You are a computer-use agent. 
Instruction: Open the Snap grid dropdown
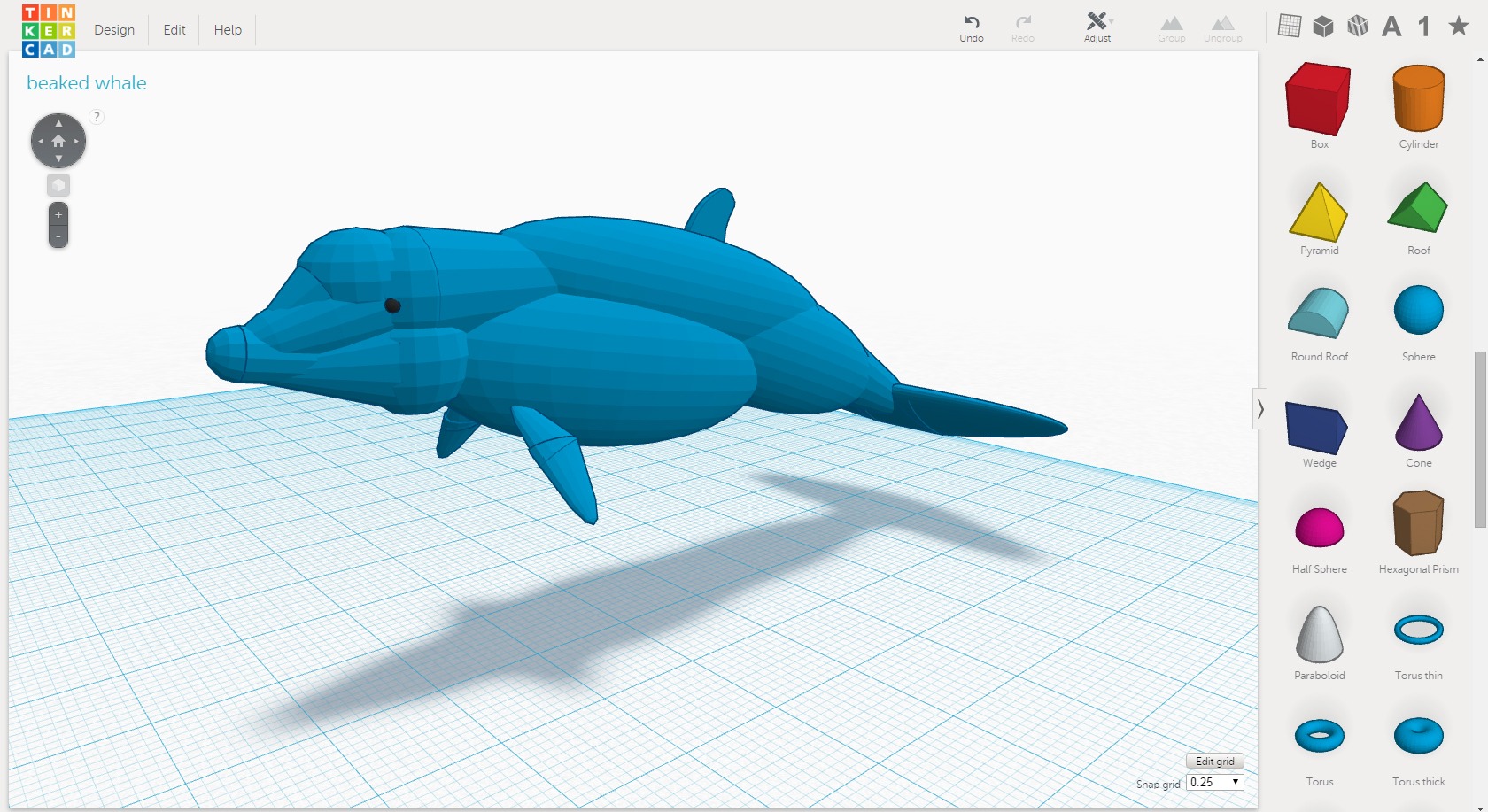click(x=1215, y=782)
